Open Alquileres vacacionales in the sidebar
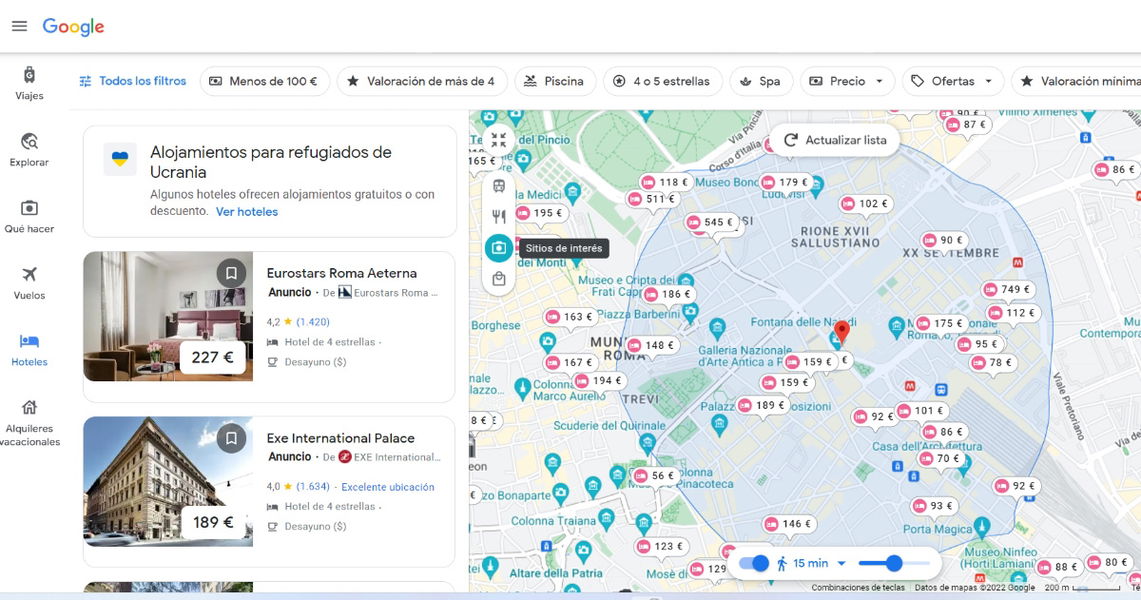1141x600 pixels. pos(29,423)
